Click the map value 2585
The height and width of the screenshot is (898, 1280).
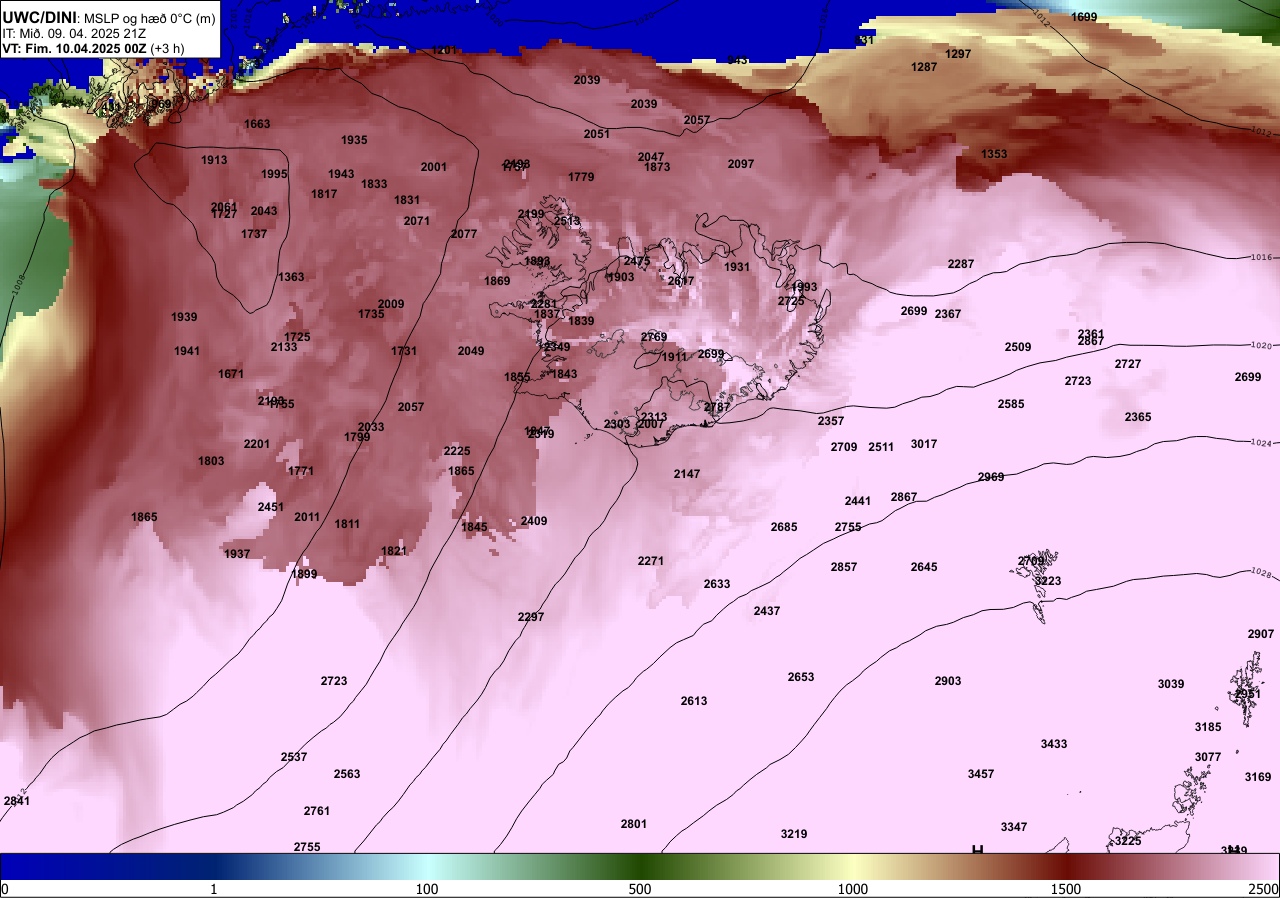coord(1011,404)
